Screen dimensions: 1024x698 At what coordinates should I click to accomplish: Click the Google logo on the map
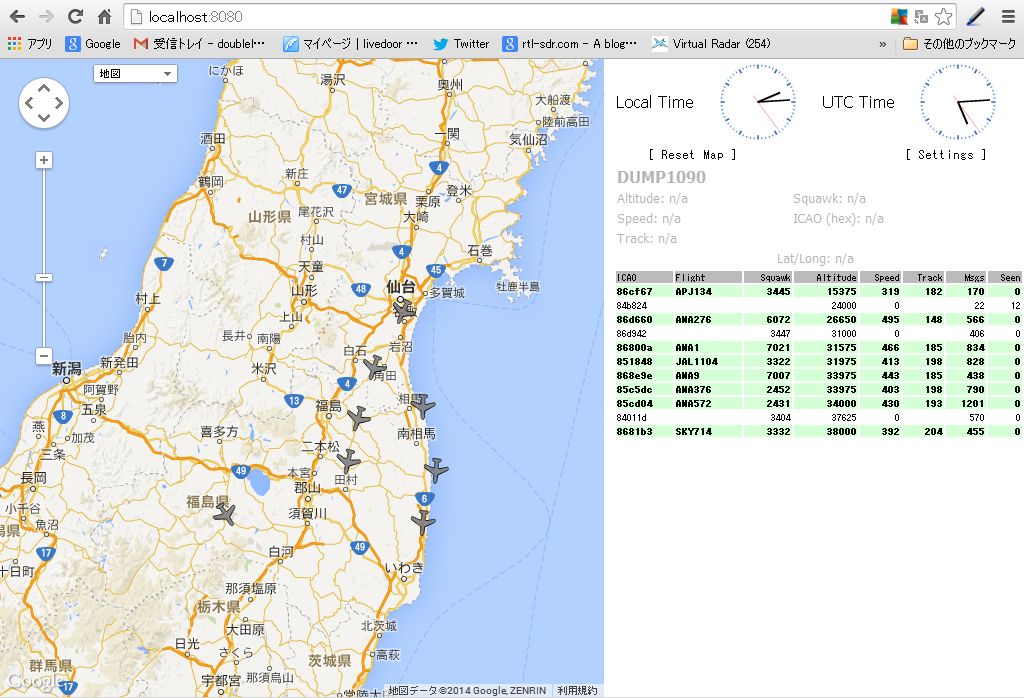pos(36,681)
